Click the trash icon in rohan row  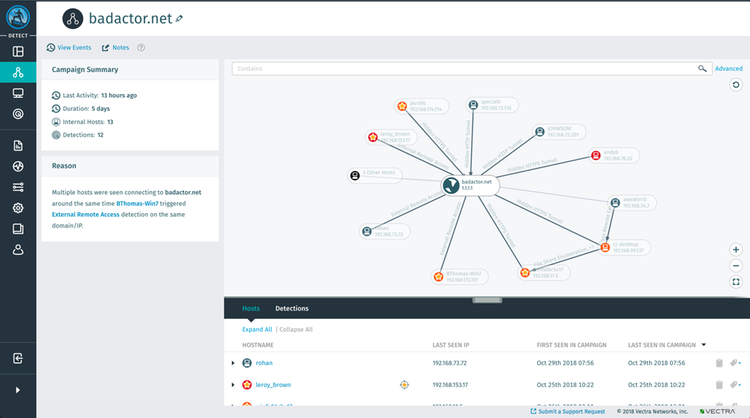coord(718,363)
